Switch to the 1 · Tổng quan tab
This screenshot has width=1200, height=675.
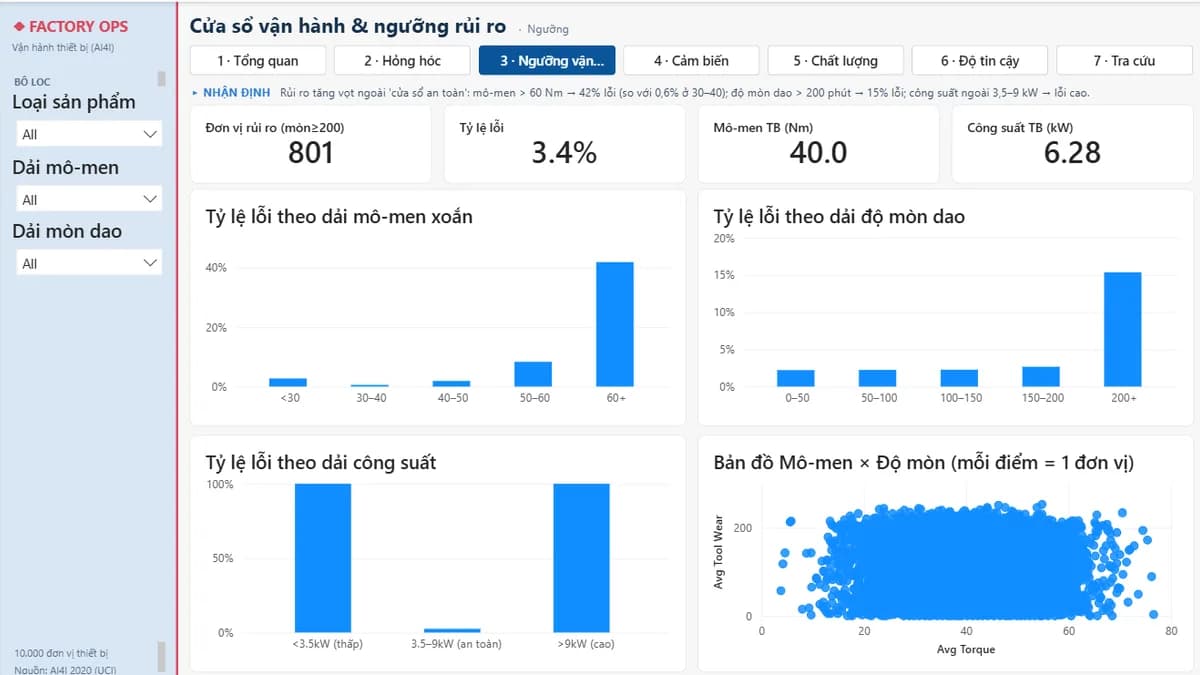[x=258, y=61]
